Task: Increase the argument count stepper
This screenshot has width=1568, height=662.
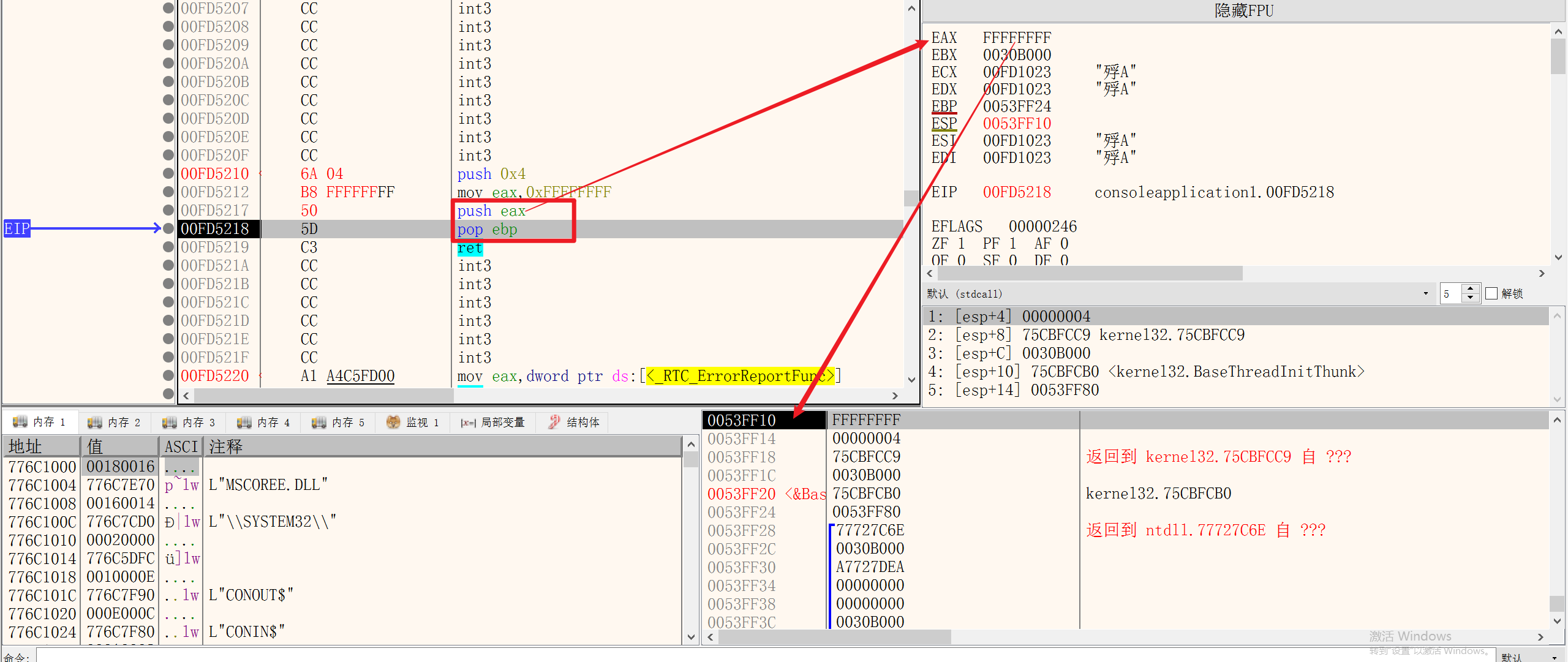Action: (1471, 289)
